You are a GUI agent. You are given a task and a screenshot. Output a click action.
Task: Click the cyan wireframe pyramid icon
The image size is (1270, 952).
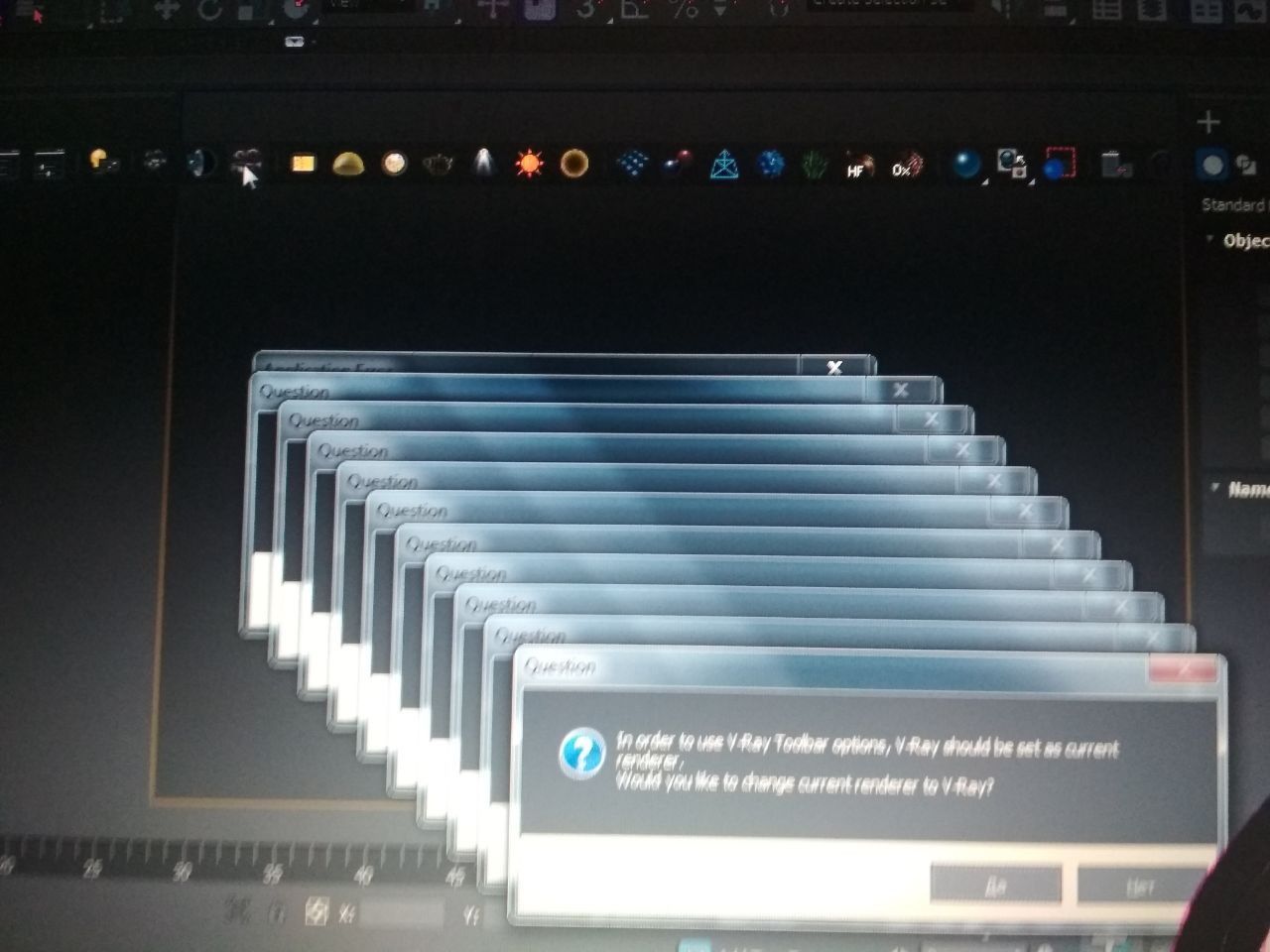725,164
